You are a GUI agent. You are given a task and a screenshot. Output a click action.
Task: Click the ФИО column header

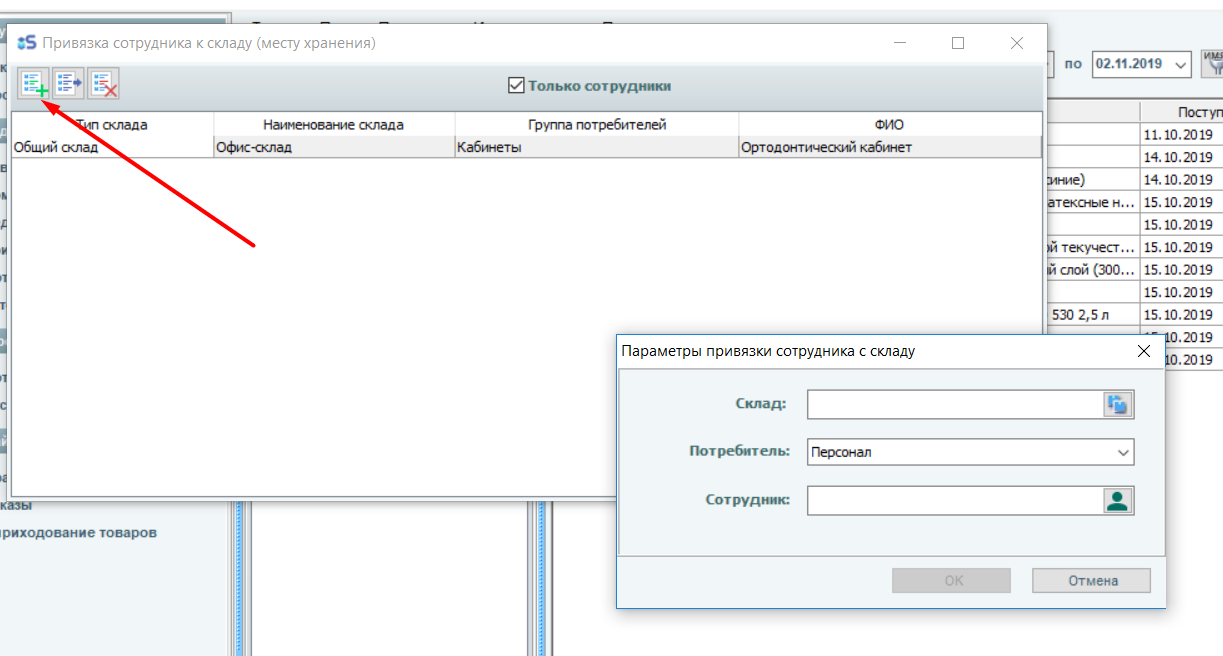click(888, 125)
